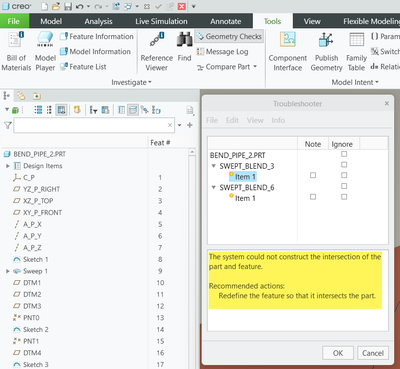
Task: Tick Ignore checkbox for SWEPT_BLEND_3 Item 1
Action: coord(344,175)
